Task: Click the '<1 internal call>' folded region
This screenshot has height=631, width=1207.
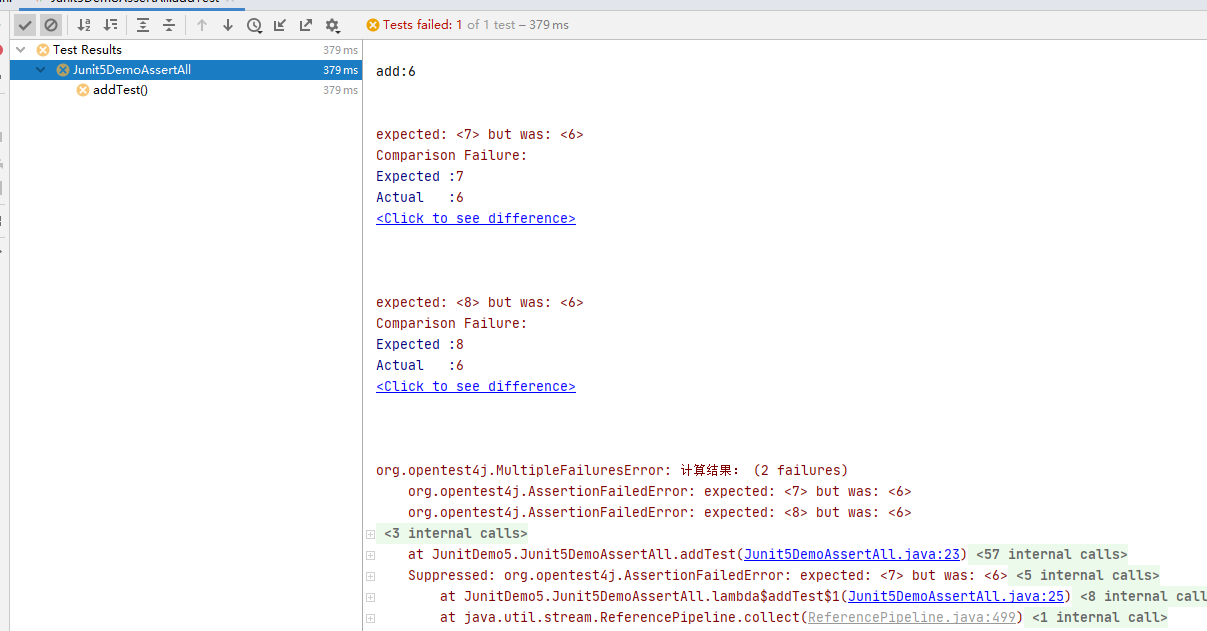Action: 1100,617
